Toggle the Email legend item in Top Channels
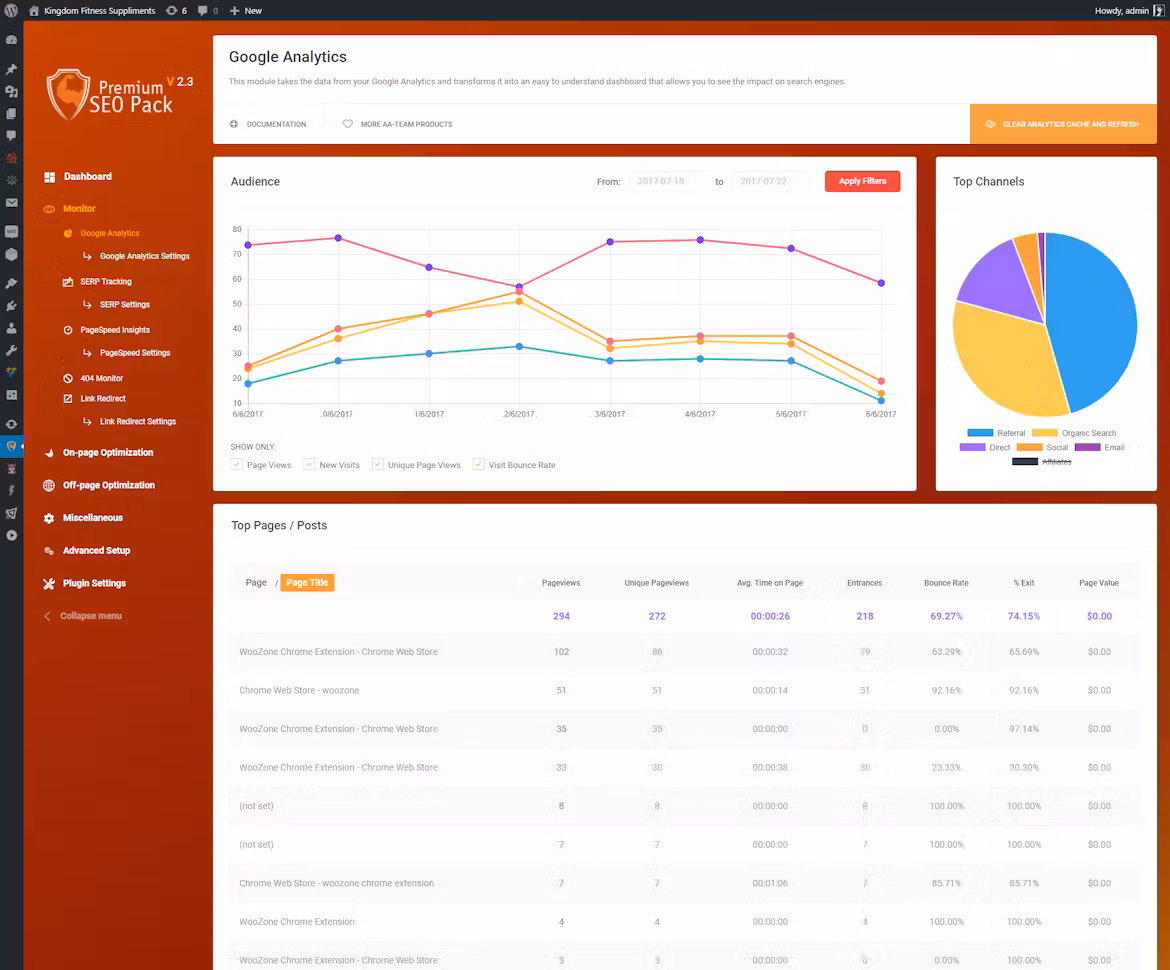 click(x=1099, y=448)
